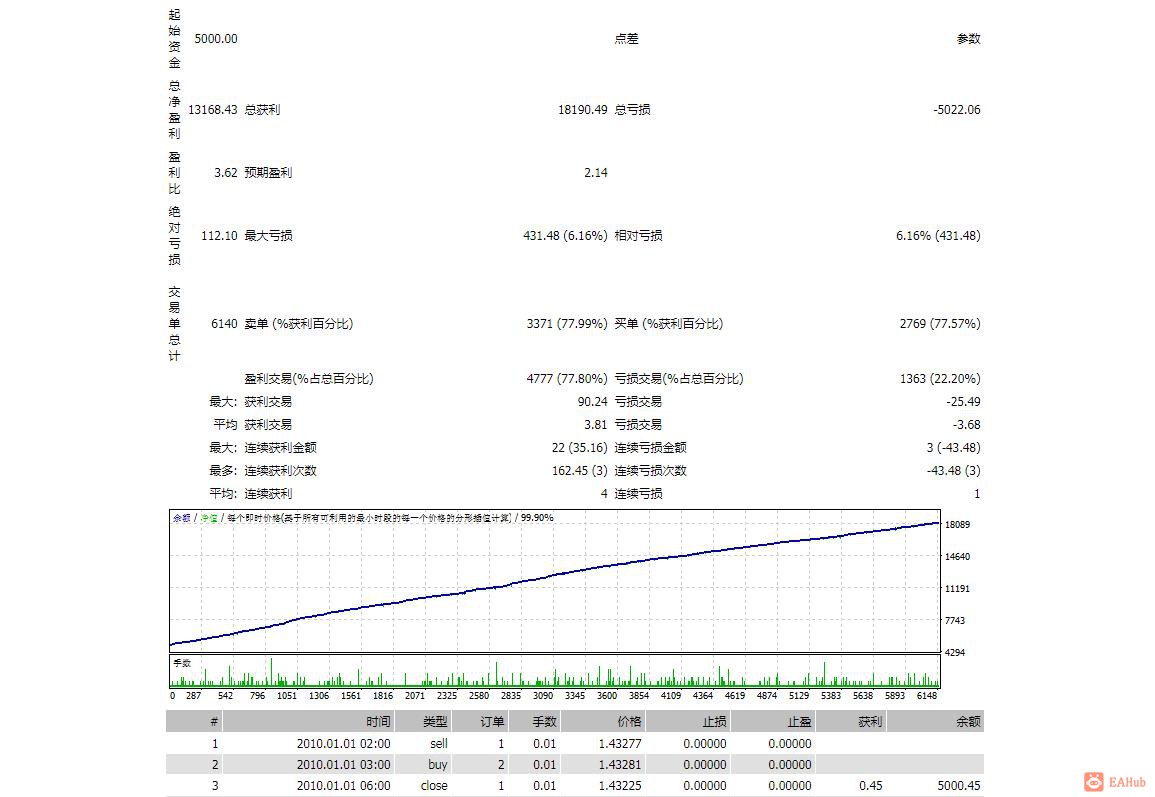Click the EAHub robot icon
Viewport: 1155px width, 797px height.
pos(1093,781)
